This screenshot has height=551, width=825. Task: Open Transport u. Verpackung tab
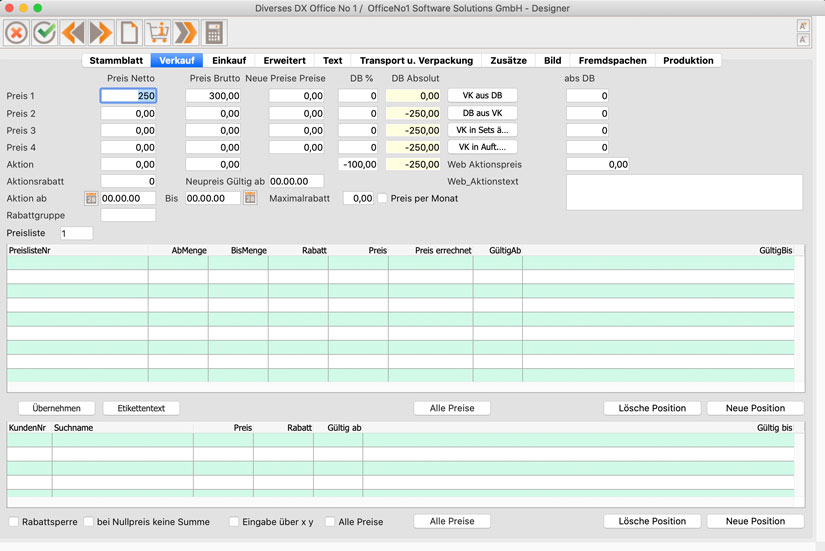point(416,61)
